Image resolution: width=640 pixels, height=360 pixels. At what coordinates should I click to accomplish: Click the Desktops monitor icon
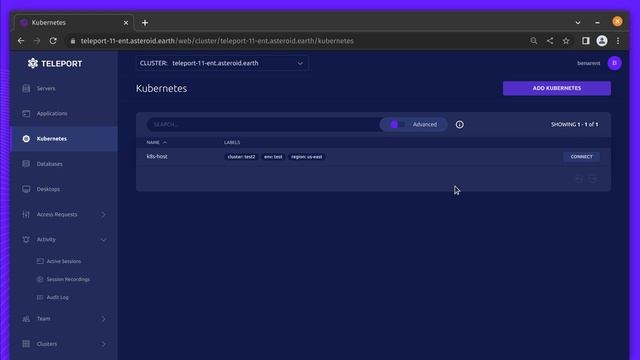click(26, 189)
